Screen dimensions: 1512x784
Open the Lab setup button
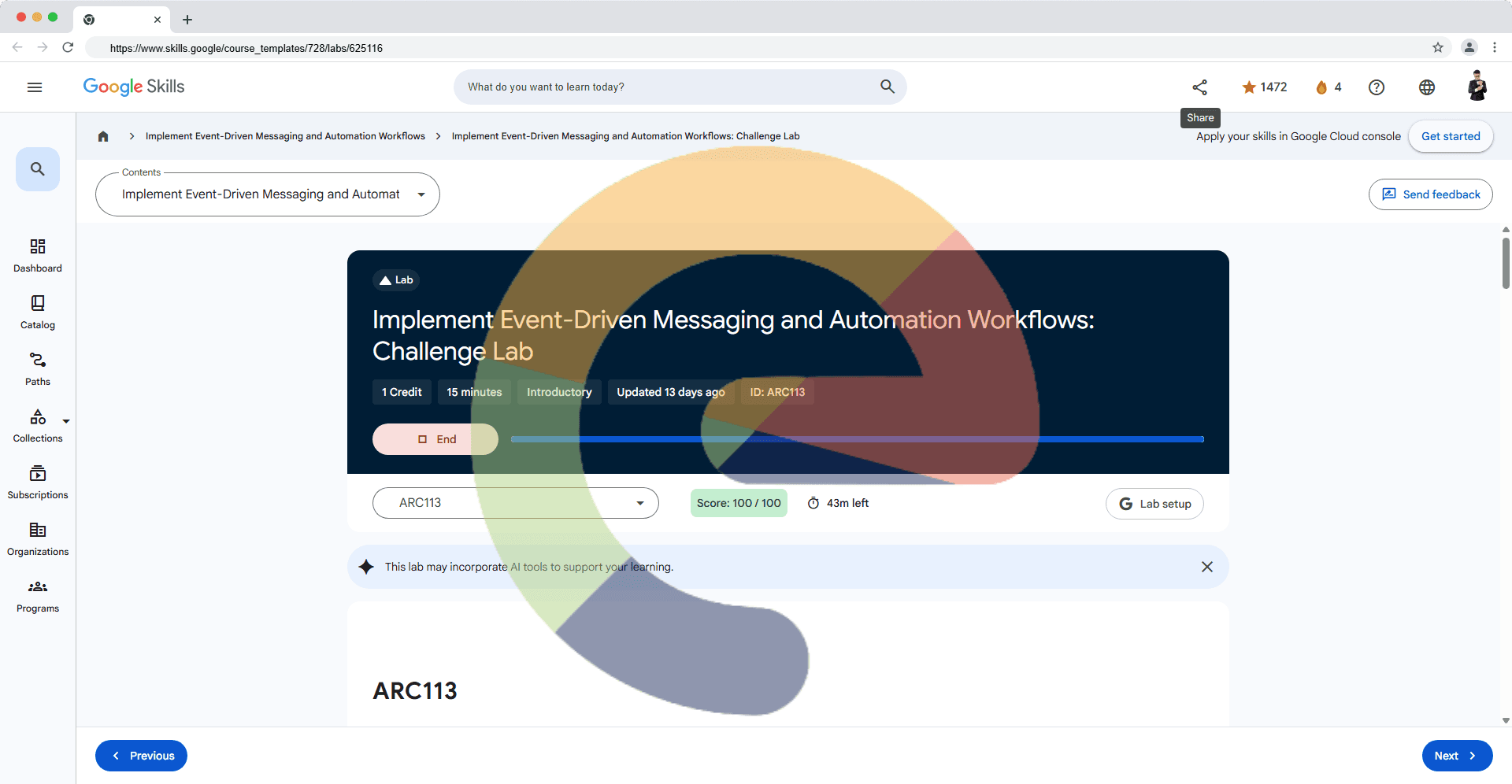[x=1154, y=504]
